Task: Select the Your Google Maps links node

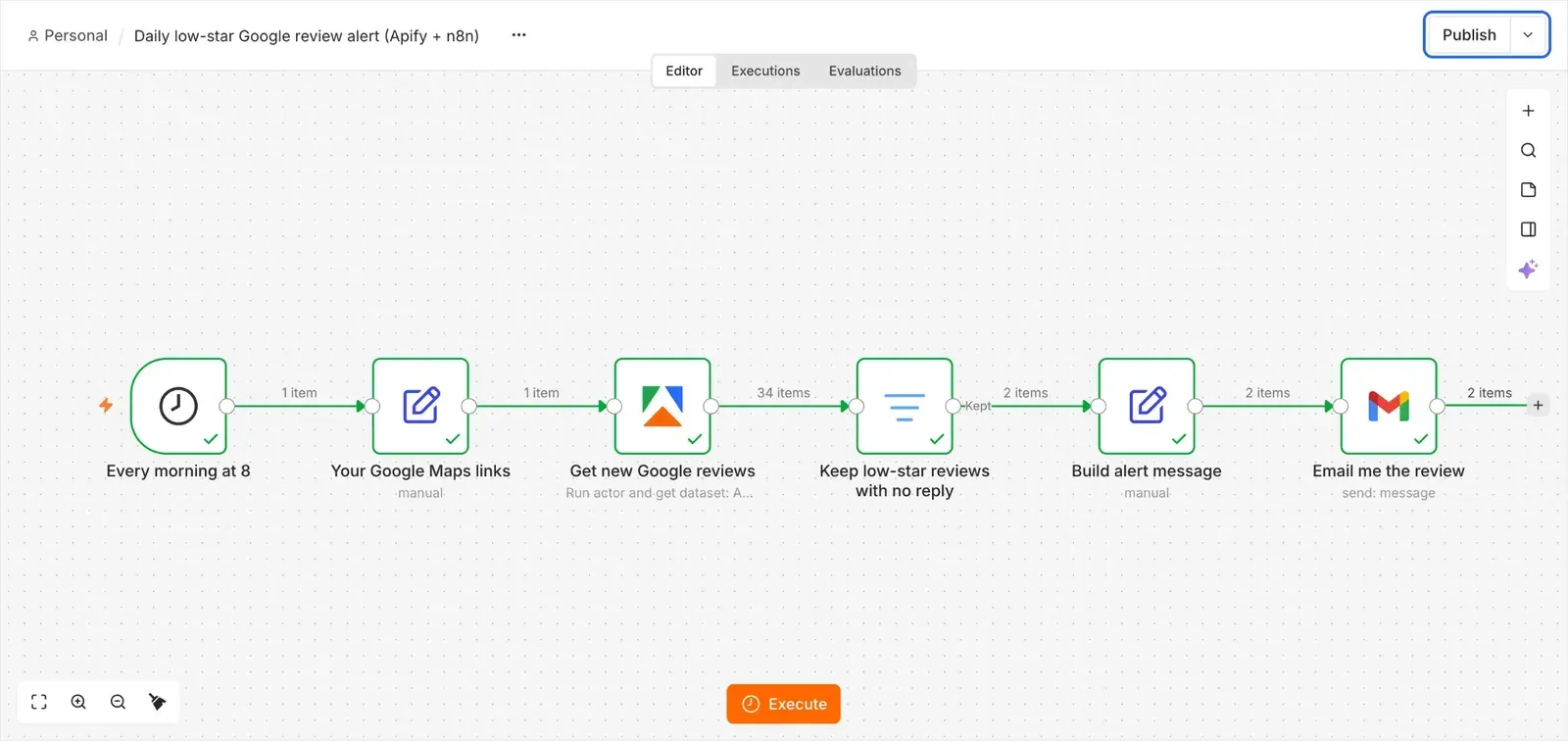Action: point(420,406)
